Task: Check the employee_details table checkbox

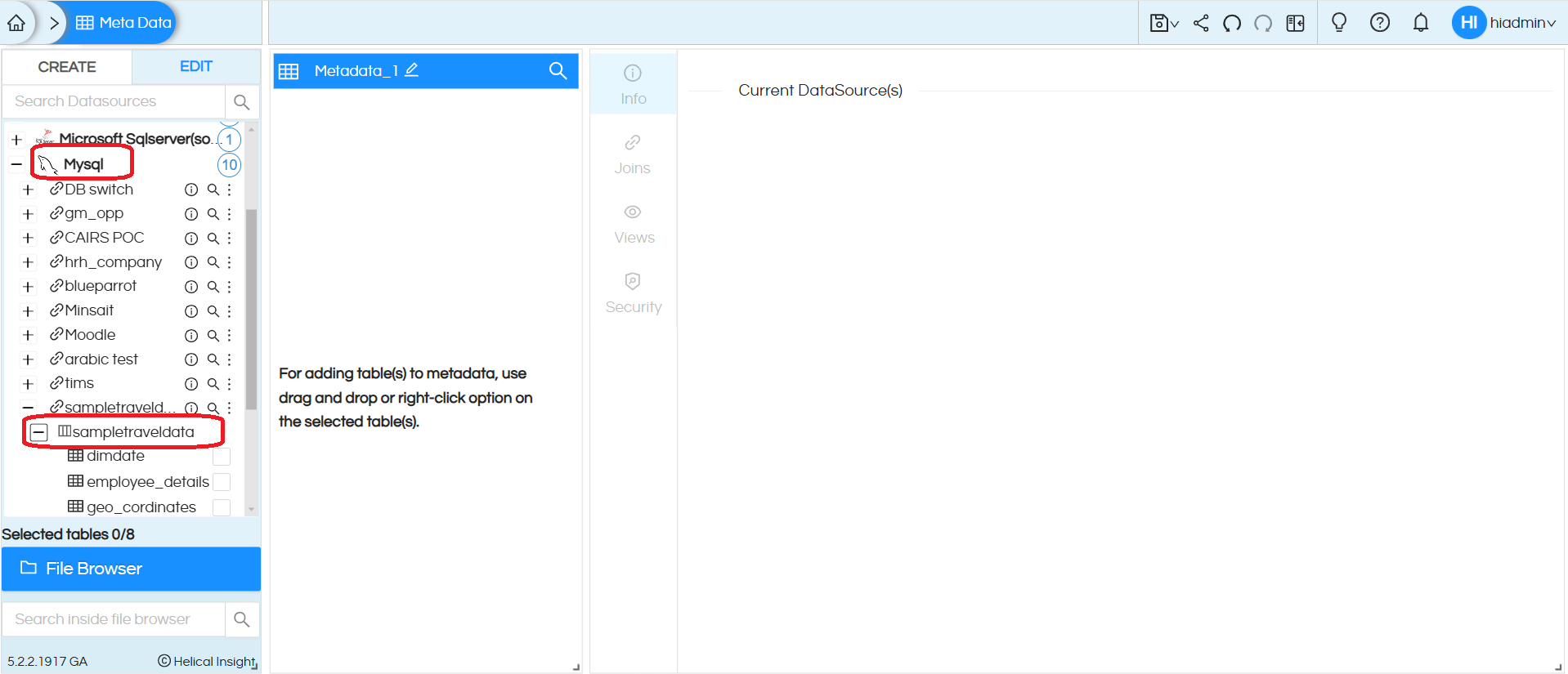Action: [222, 482]
